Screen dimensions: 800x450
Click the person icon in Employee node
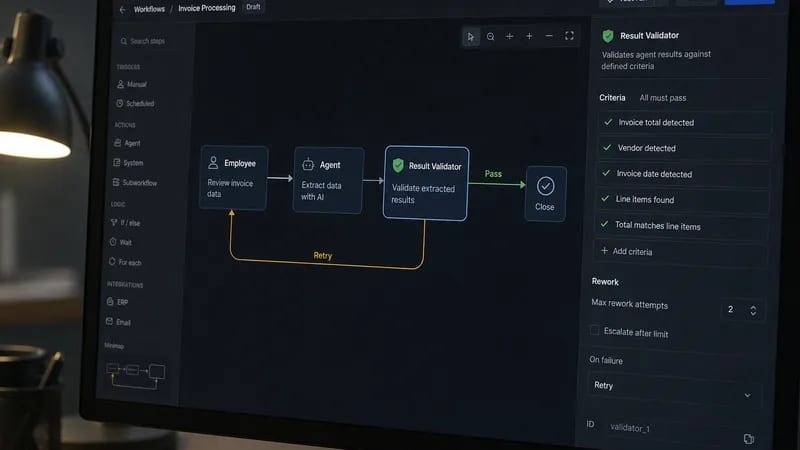click(213, 163)
